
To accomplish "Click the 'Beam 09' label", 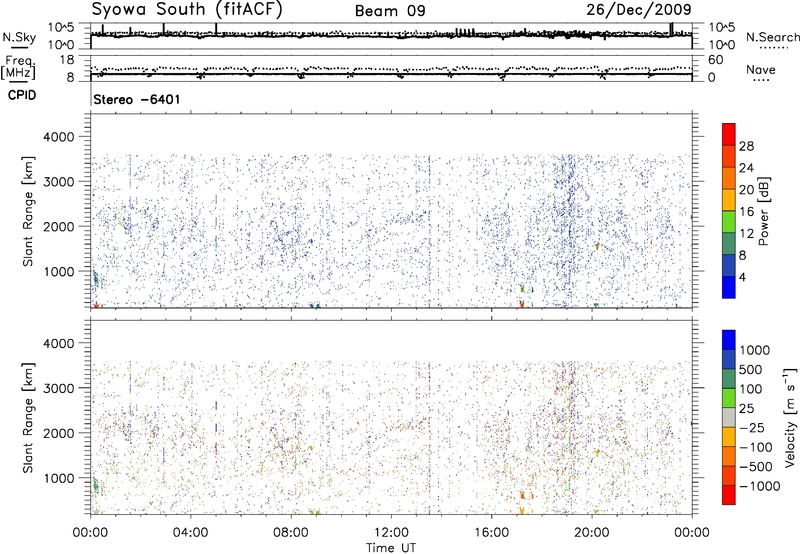I will pos(390,11).
